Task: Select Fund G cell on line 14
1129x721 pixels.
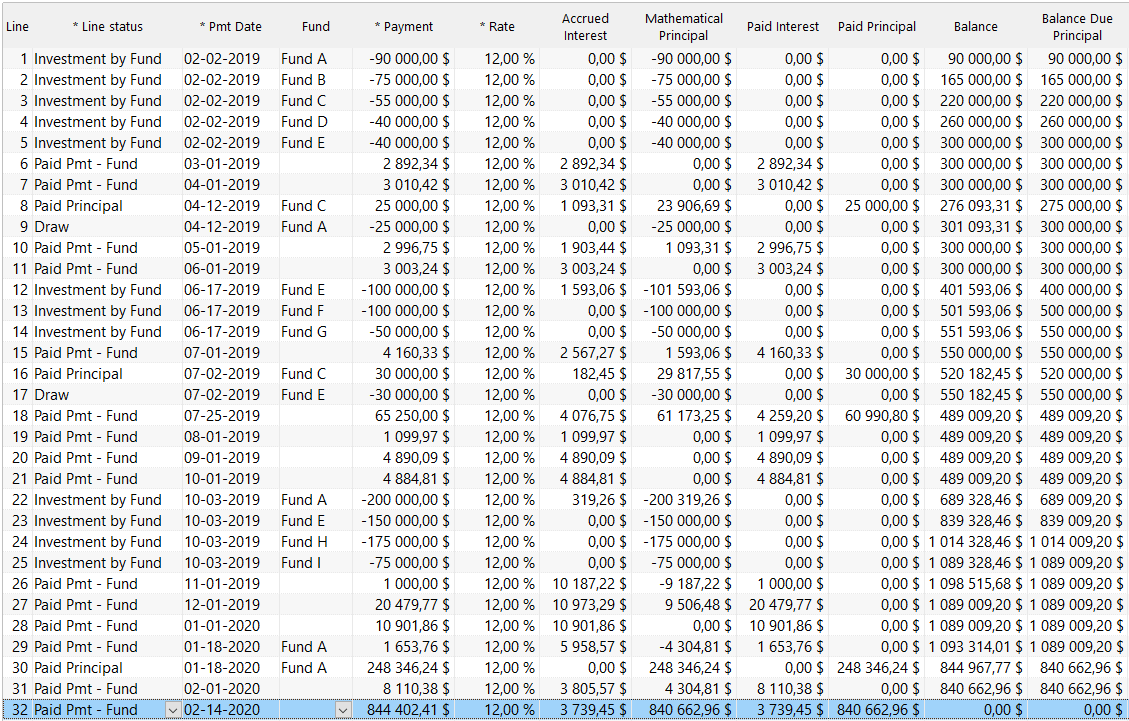Action: coord(304,332)
